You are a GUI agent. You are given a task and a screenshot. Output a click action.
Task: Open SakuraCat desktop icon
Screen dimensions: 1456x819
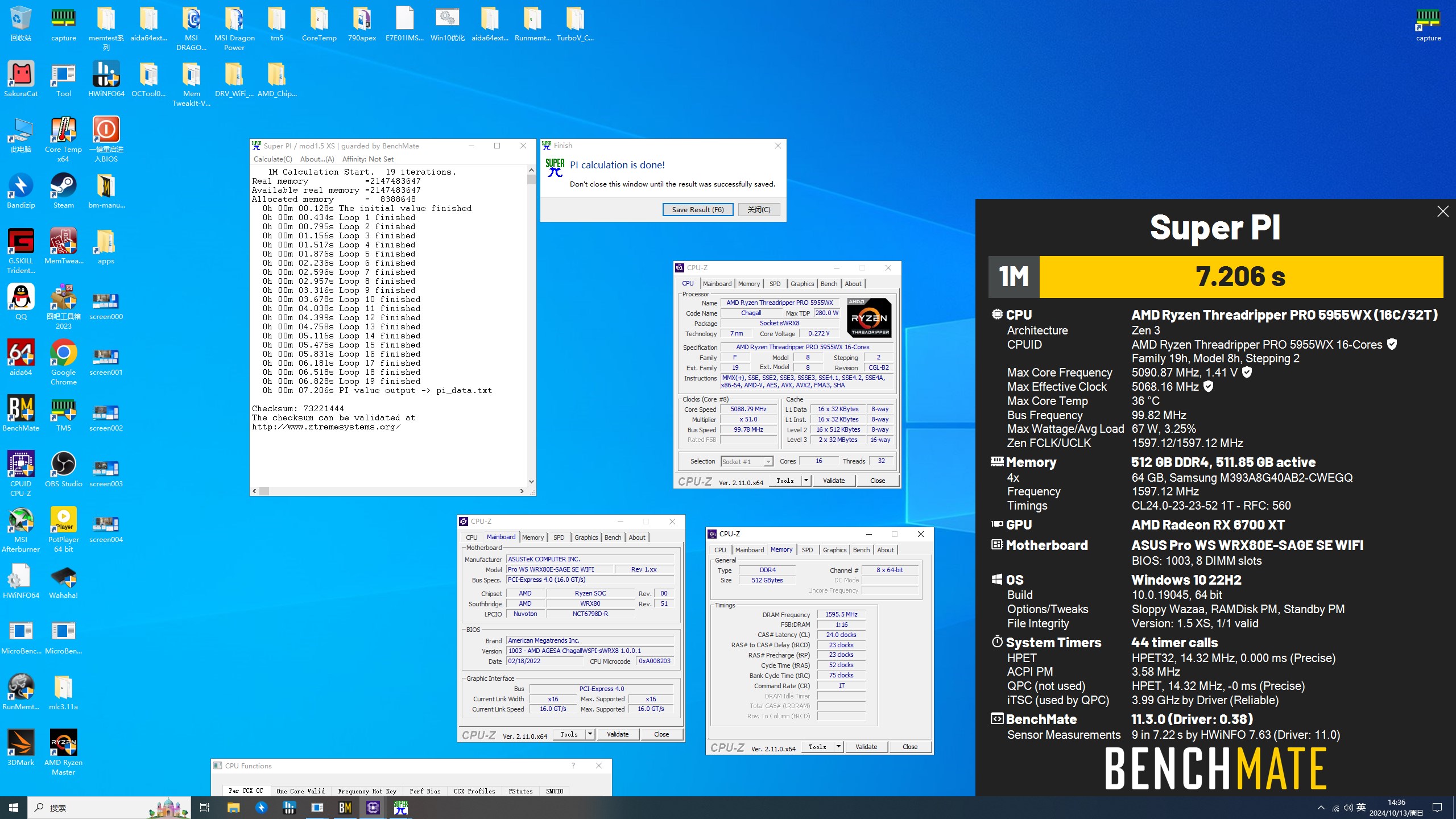click(21, 80)
